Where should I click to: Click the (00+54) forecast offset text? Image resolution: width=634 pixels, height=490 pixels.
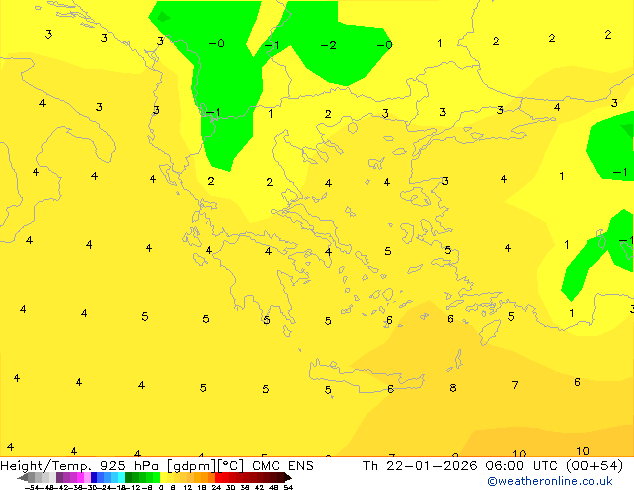tap(594, 466)
